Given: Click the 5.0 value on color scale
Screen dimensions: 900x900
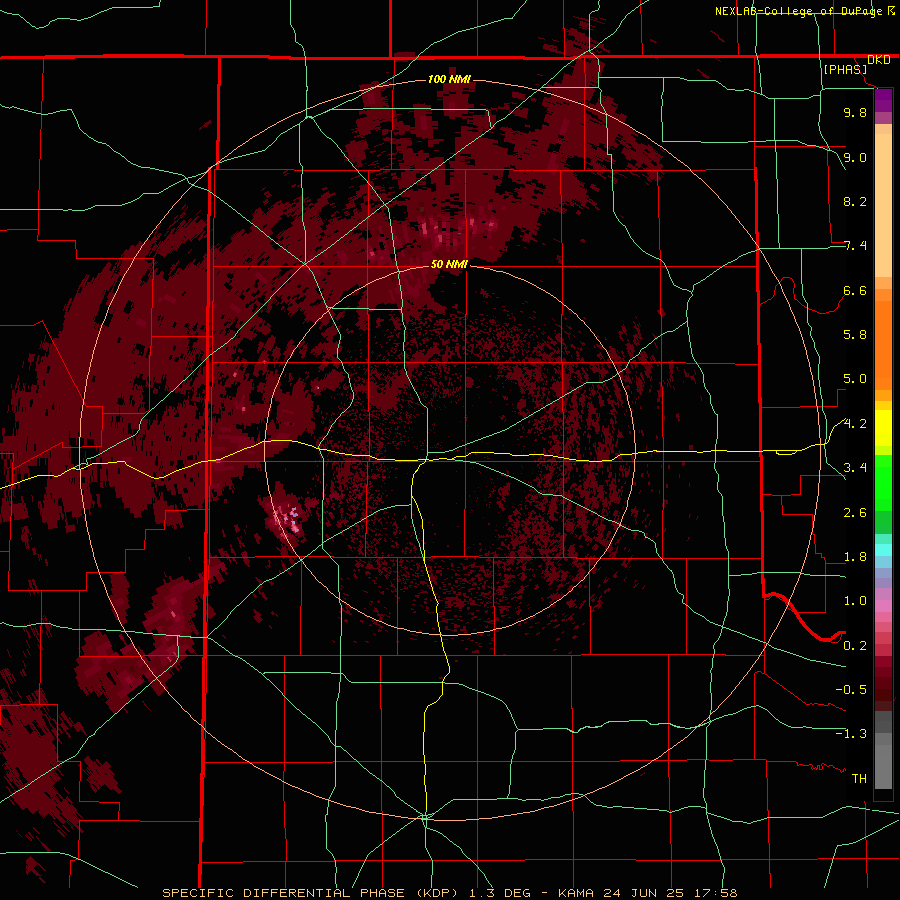Looking at the screenshot, I should [855, 379].
